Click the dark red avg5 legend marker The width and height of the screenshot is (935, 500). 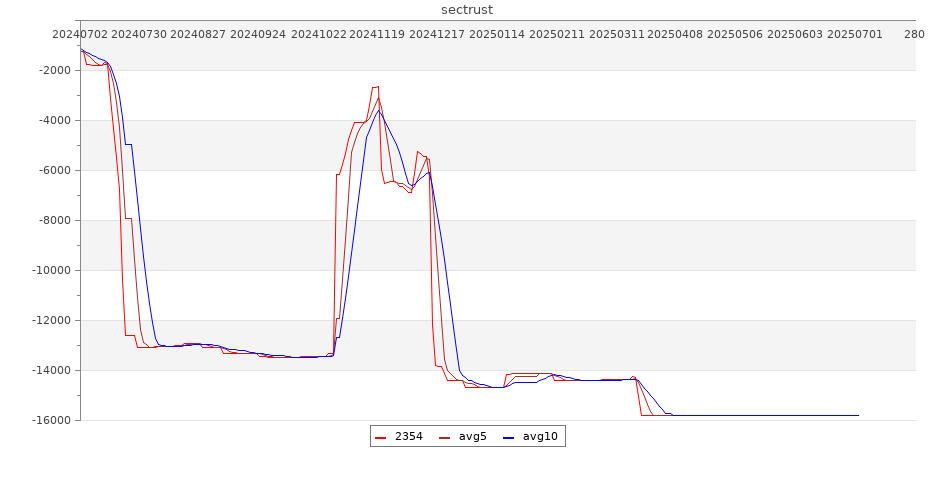click(445, 437)
